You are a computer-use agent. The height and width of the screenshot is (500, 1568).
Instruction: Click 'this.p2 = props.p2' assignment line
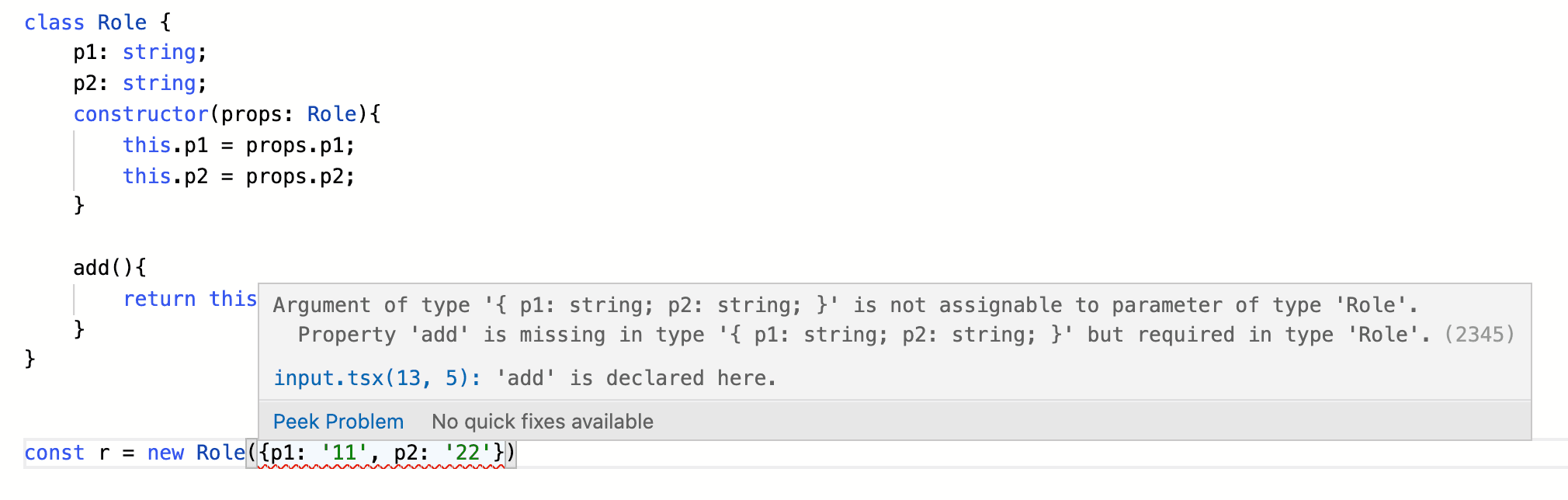tap(239, 176)
